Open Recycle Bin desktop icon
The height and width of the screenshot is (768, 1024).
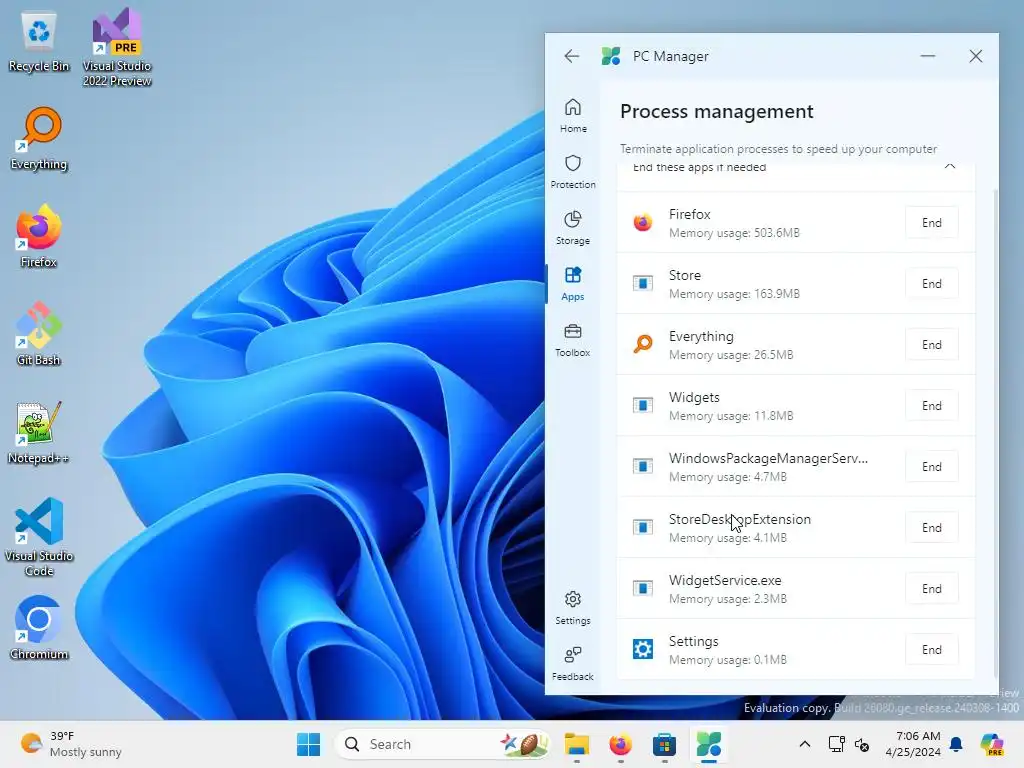(39, 42)
